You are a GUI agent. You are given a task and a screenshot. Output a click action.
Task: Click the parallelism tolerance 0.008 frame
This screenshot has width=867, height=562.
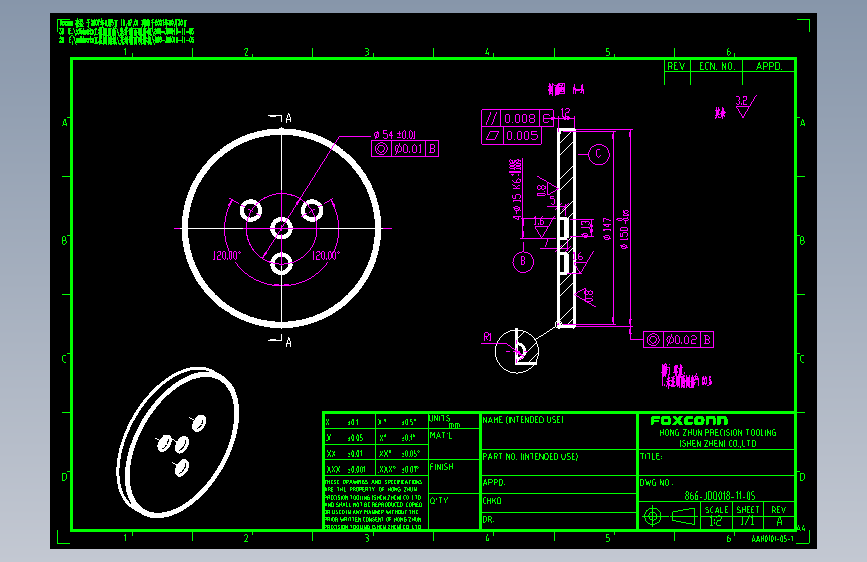(517, 118)
